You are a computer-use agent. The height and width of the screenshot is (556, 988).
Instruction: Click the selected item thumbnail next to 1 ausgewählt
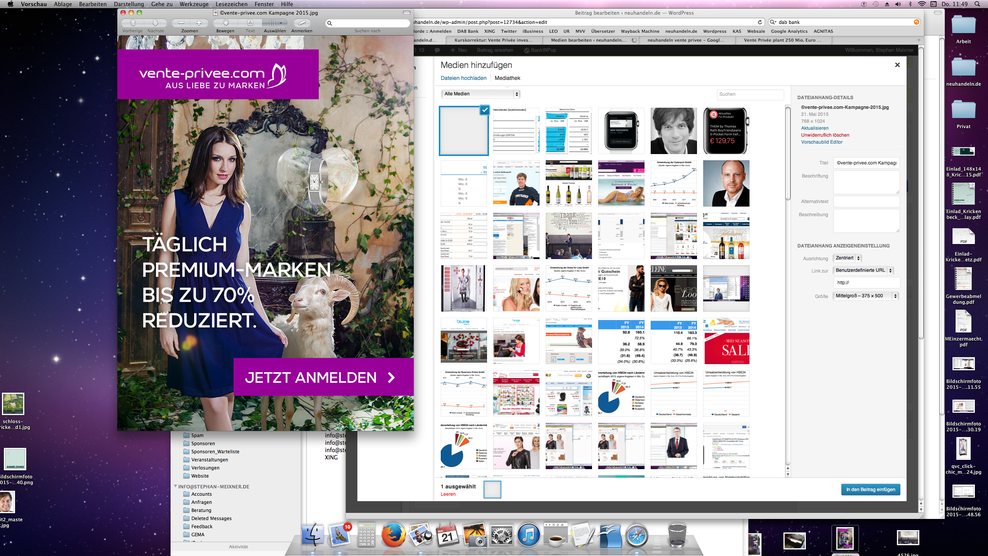tap(492, 489)
